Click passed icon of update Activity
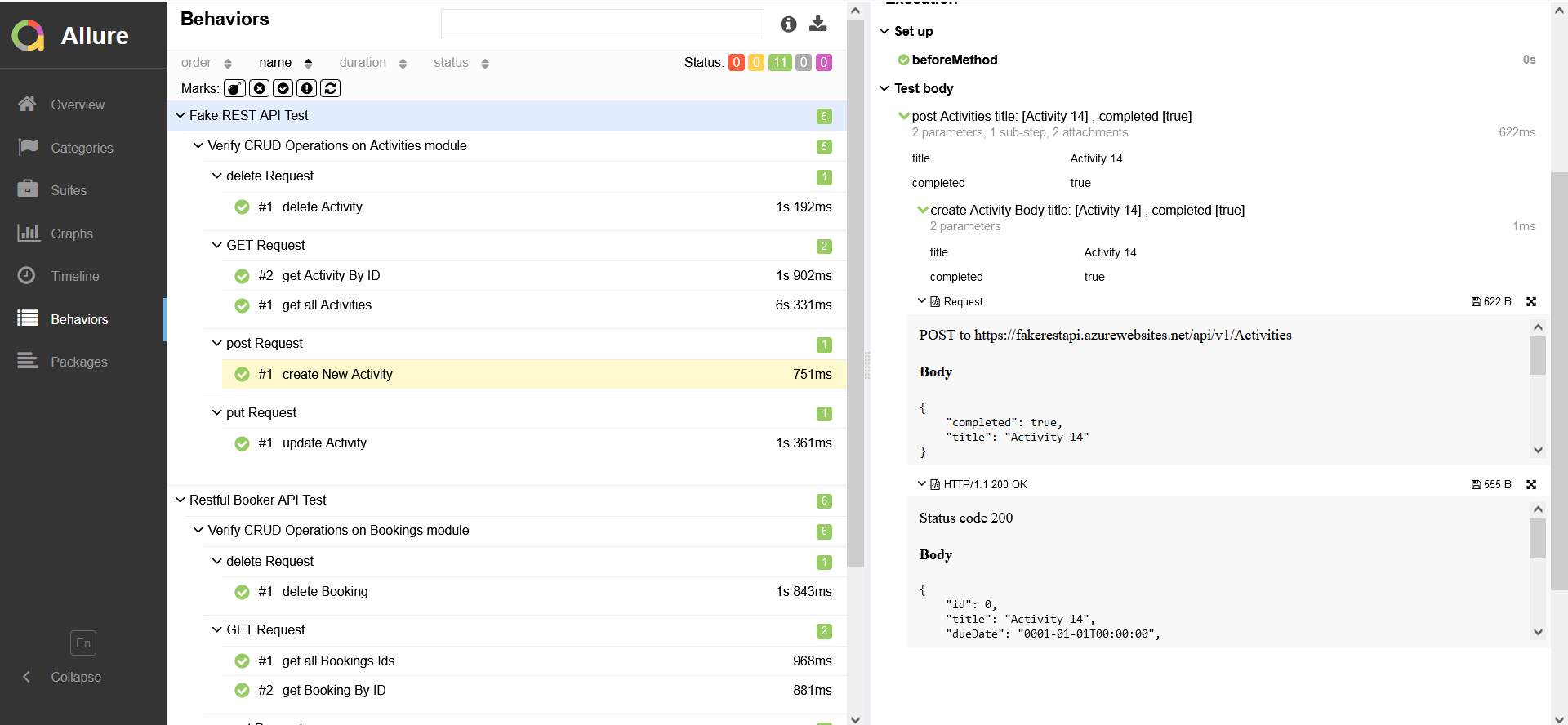 [x=242, y=443]
